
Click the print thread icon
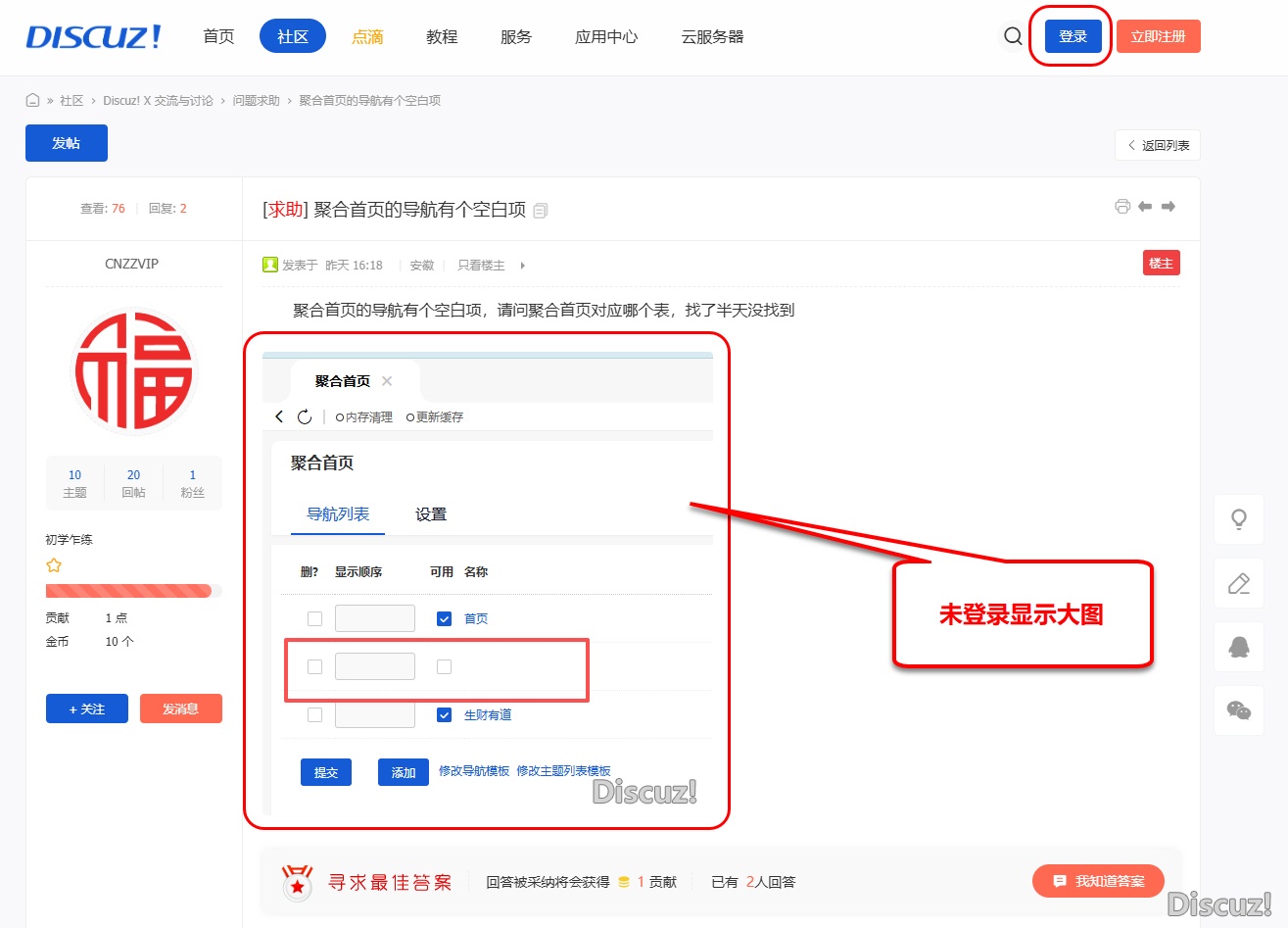[1122, 207]
